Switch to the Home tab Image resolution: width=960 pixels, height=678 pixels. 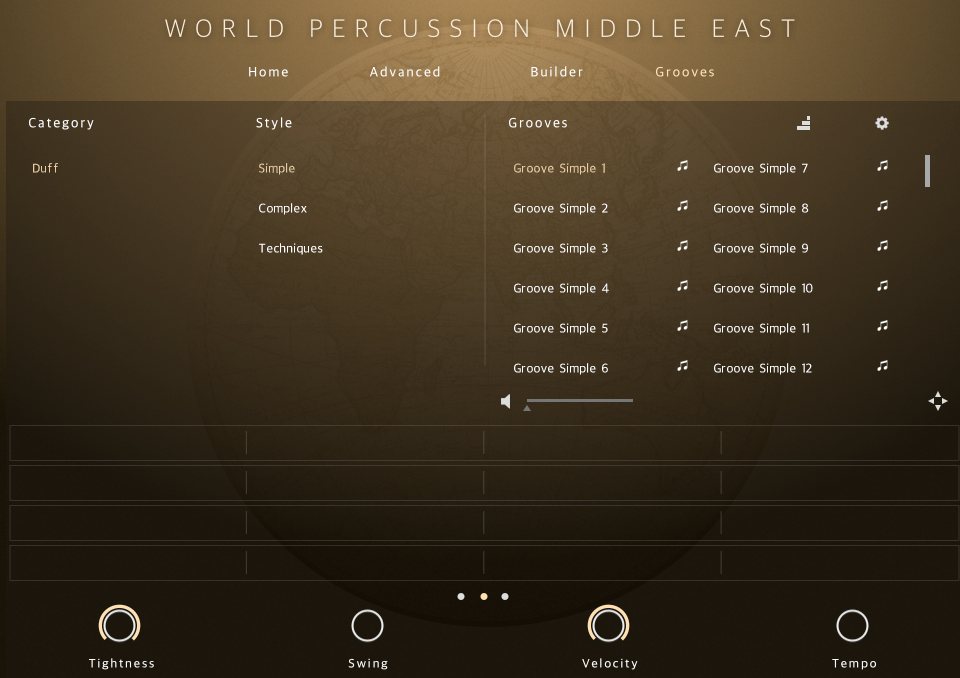pos(268,72)
